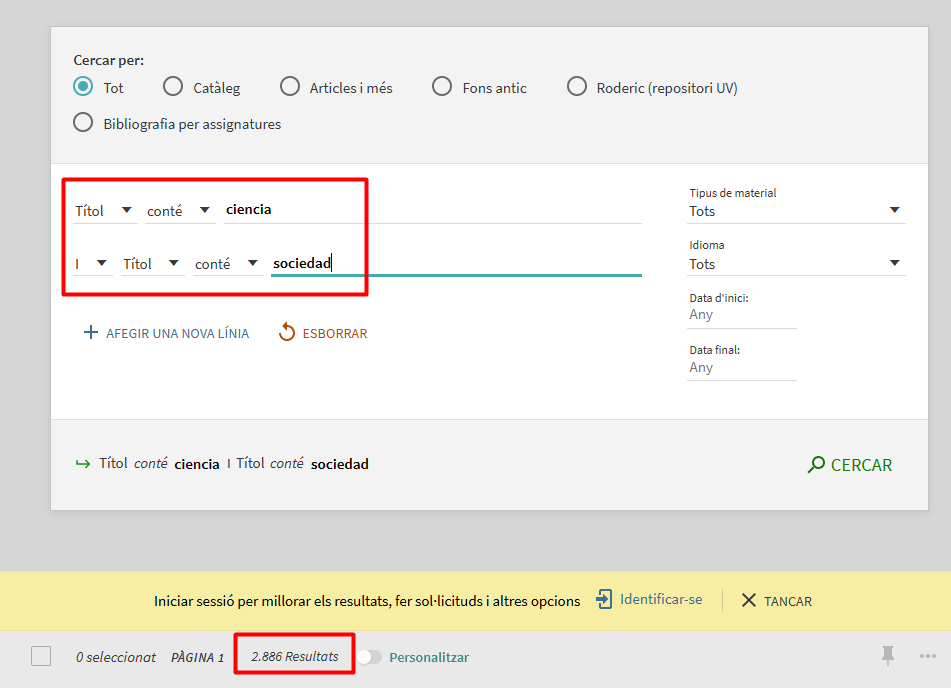The height and width of the screenshot is (688, 951).
Task: Select the Articles i més search scope
Action: [x=290, y=87]
